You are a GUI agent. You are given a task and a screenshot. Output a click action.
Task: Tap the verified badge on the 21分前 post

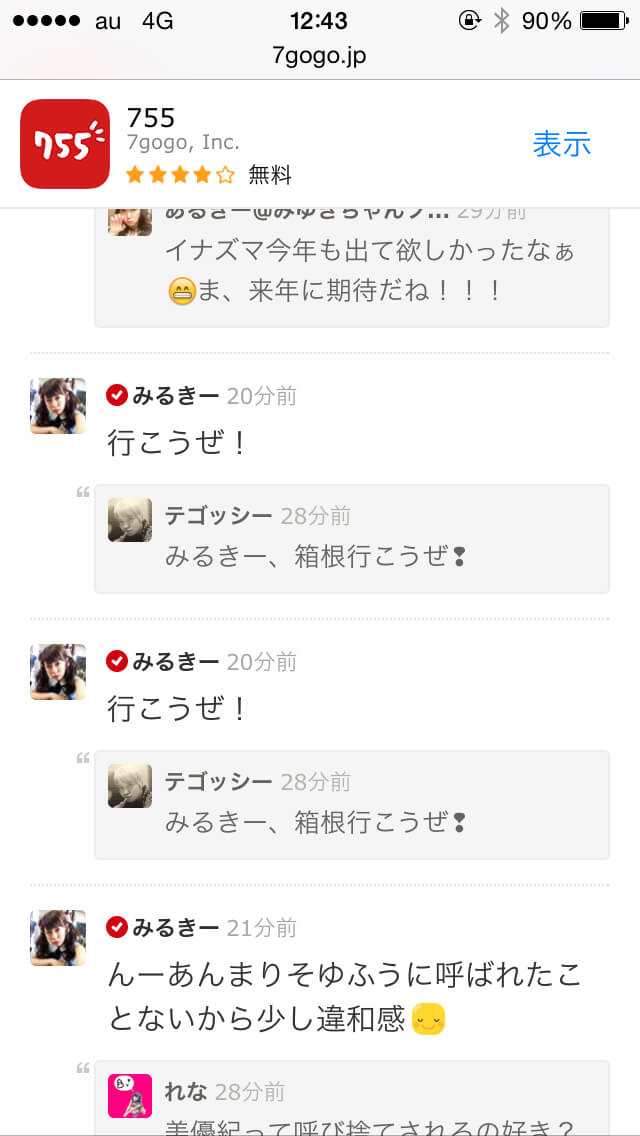pos(117,927)
